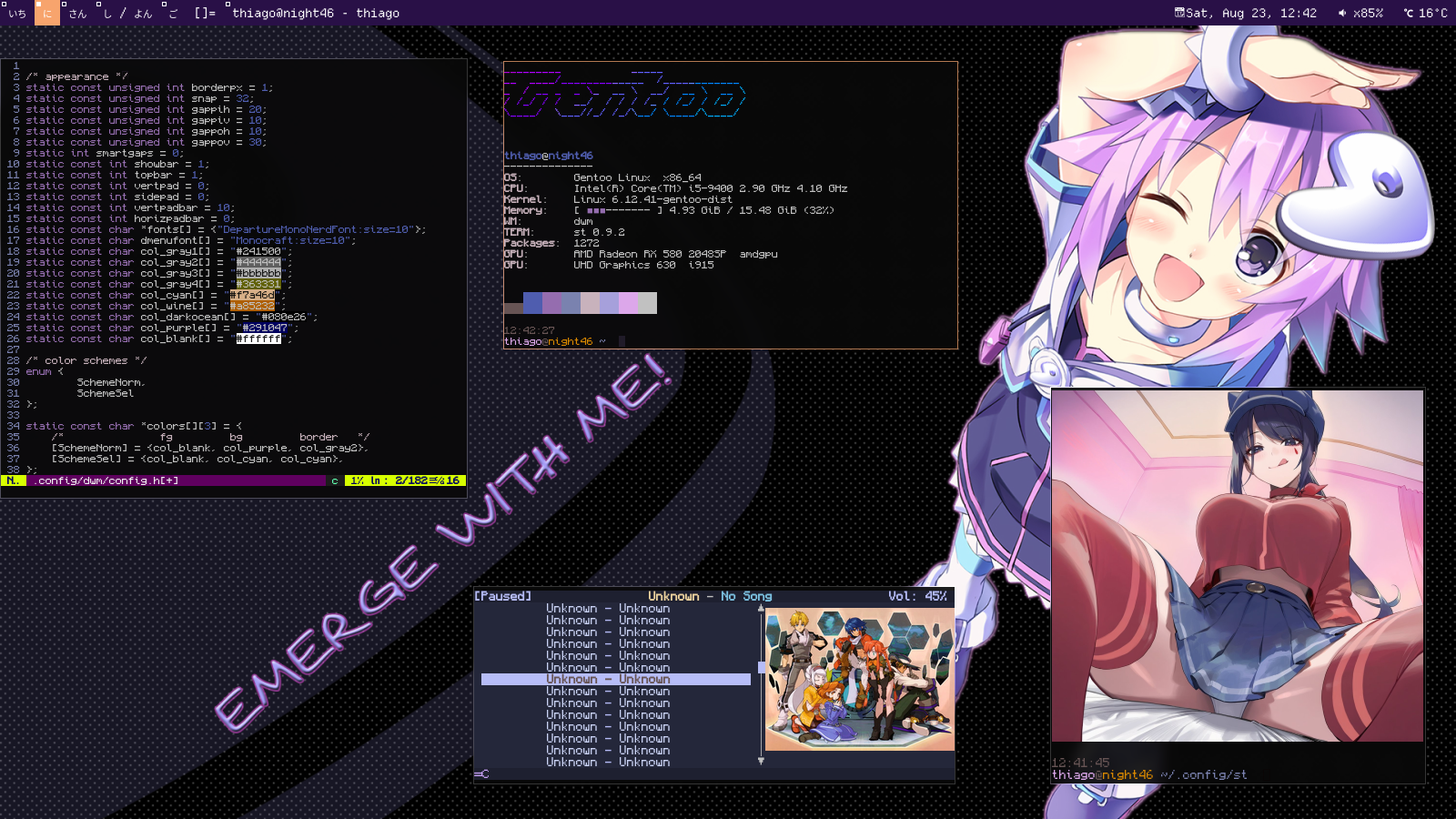Viewport: 1456px width, 819px height.
Task: Switch to workspace tag さん
Action: (x=77, y=13)
